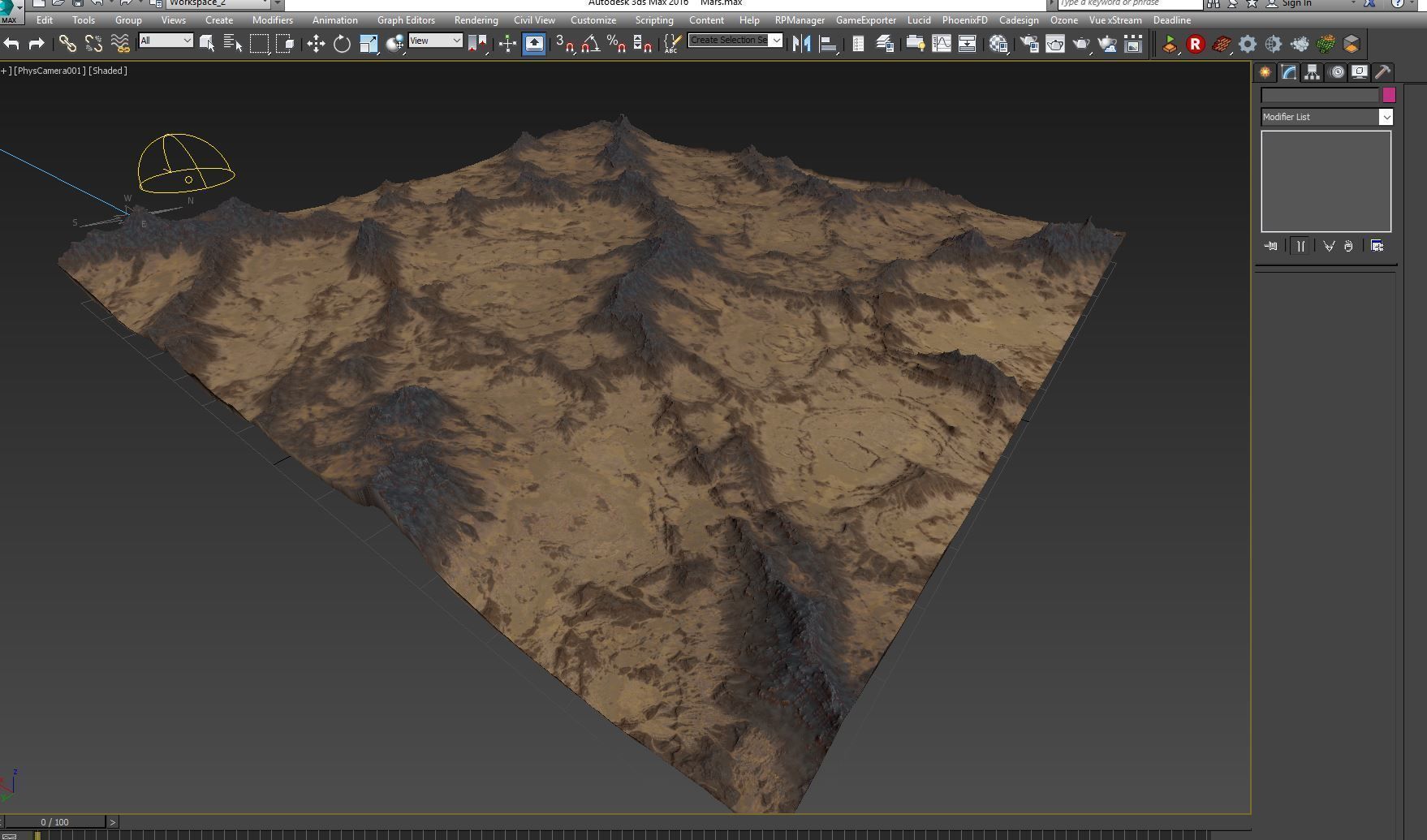The image size is (1427, 840).
Task: Toggle Spinner Snap
Action: point(643,44)
